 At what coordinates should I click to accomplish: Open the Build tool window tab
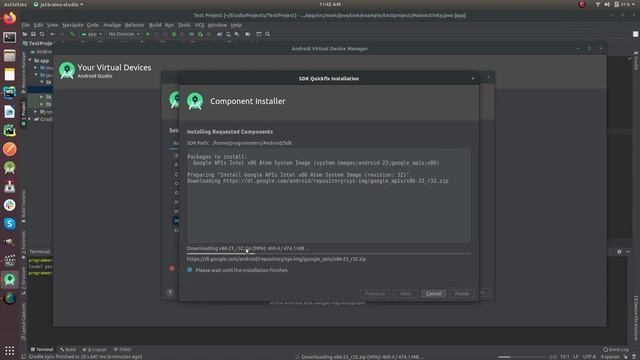[x=68, y=349]
